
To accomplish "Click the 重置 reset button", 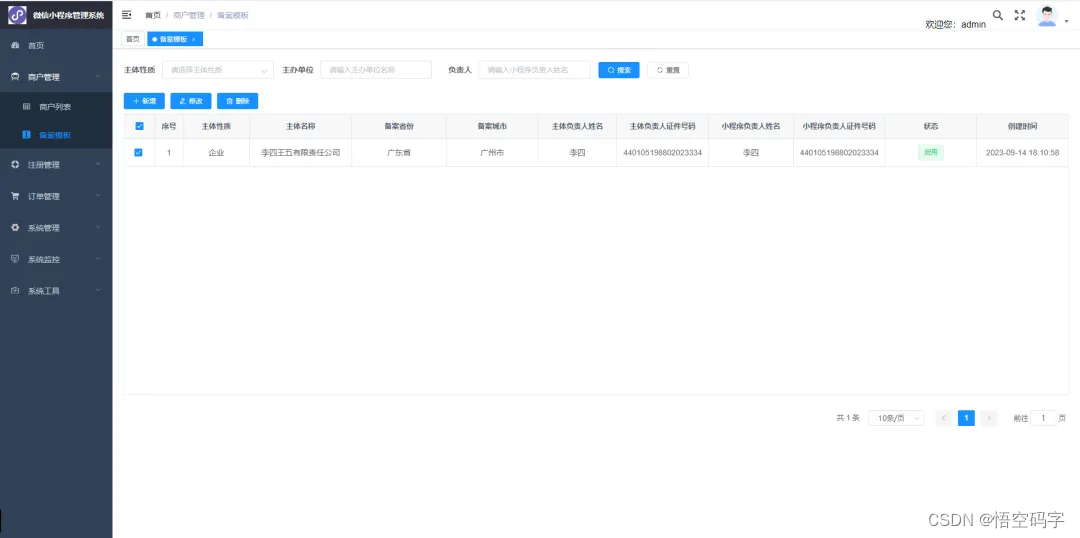I will tap(667, 70).
